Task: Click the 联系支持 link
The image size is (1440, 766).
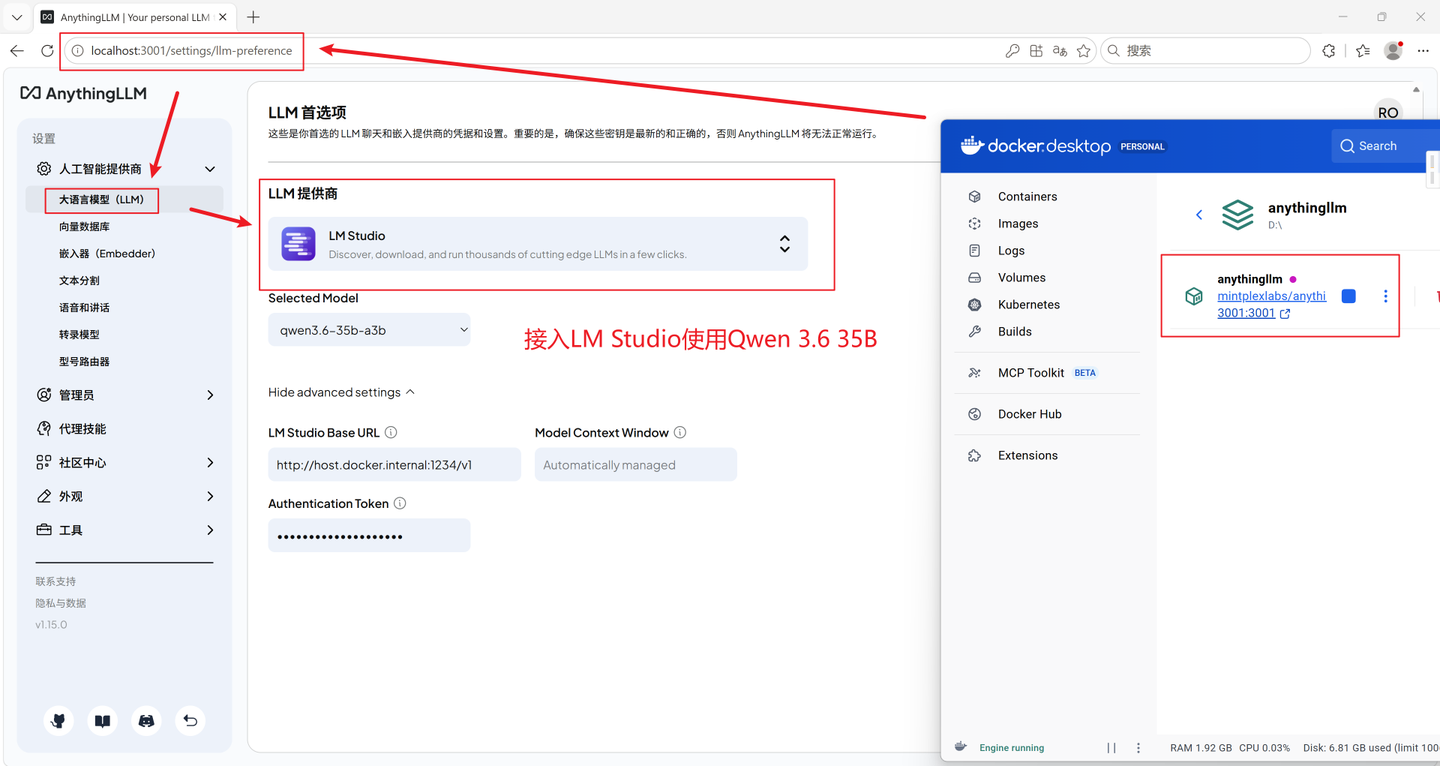Action: (56, 581)
